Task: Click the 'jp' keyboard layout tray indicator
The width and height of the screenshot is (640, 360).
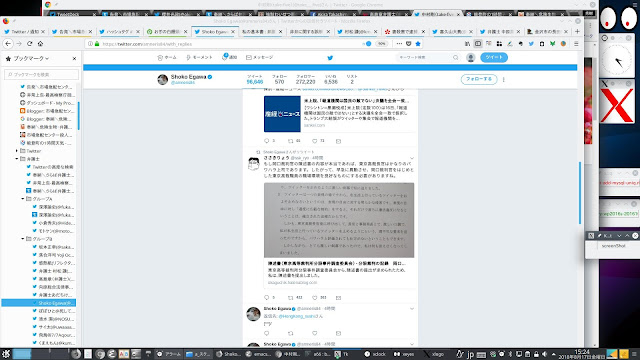Action: [470, 354]
